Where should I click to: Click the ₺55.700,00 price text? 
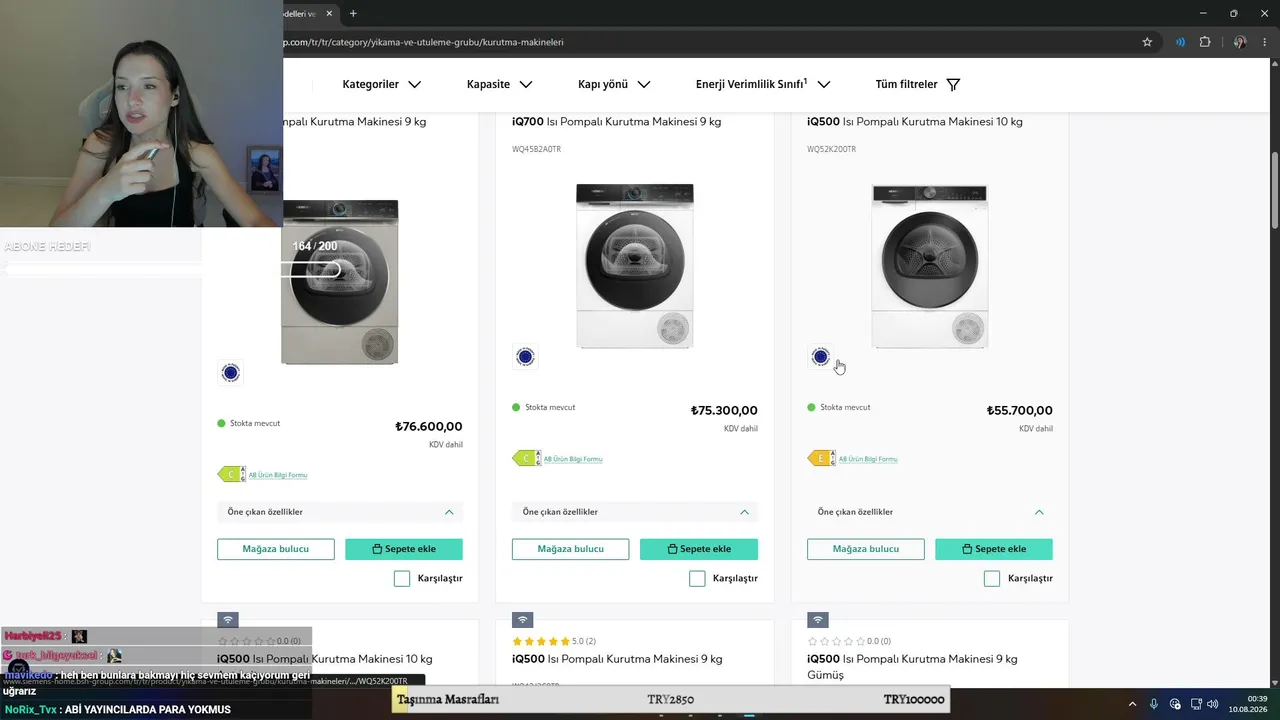coord(1020,411)
